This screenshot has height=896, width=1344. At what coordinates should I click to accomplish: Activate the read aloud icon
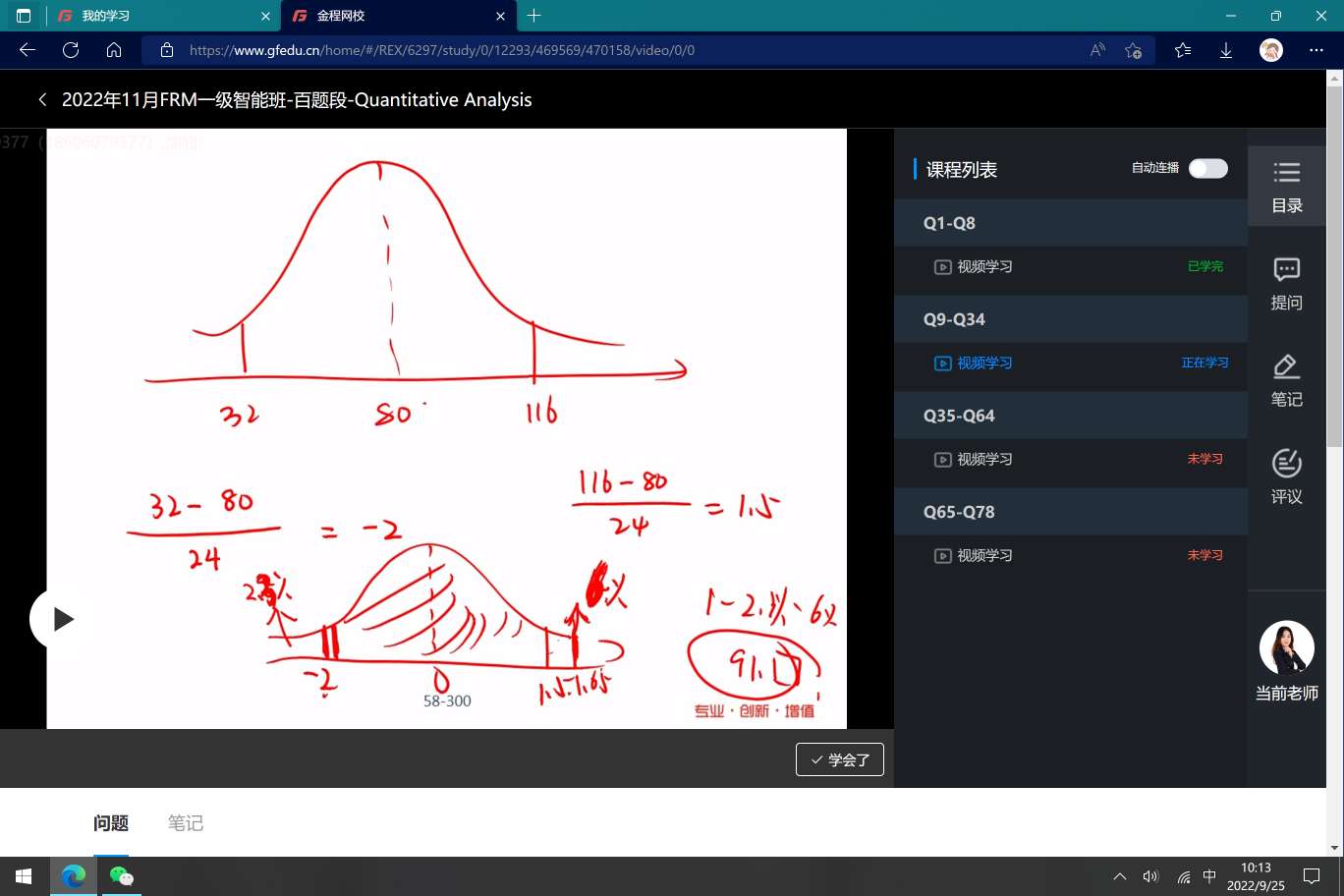click(x=1097, y=50)
